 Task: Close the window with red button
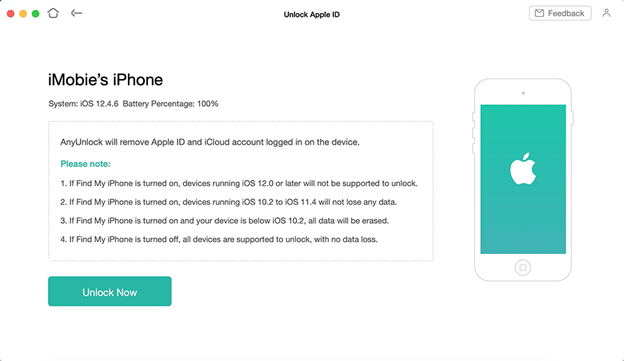point(11,14)
